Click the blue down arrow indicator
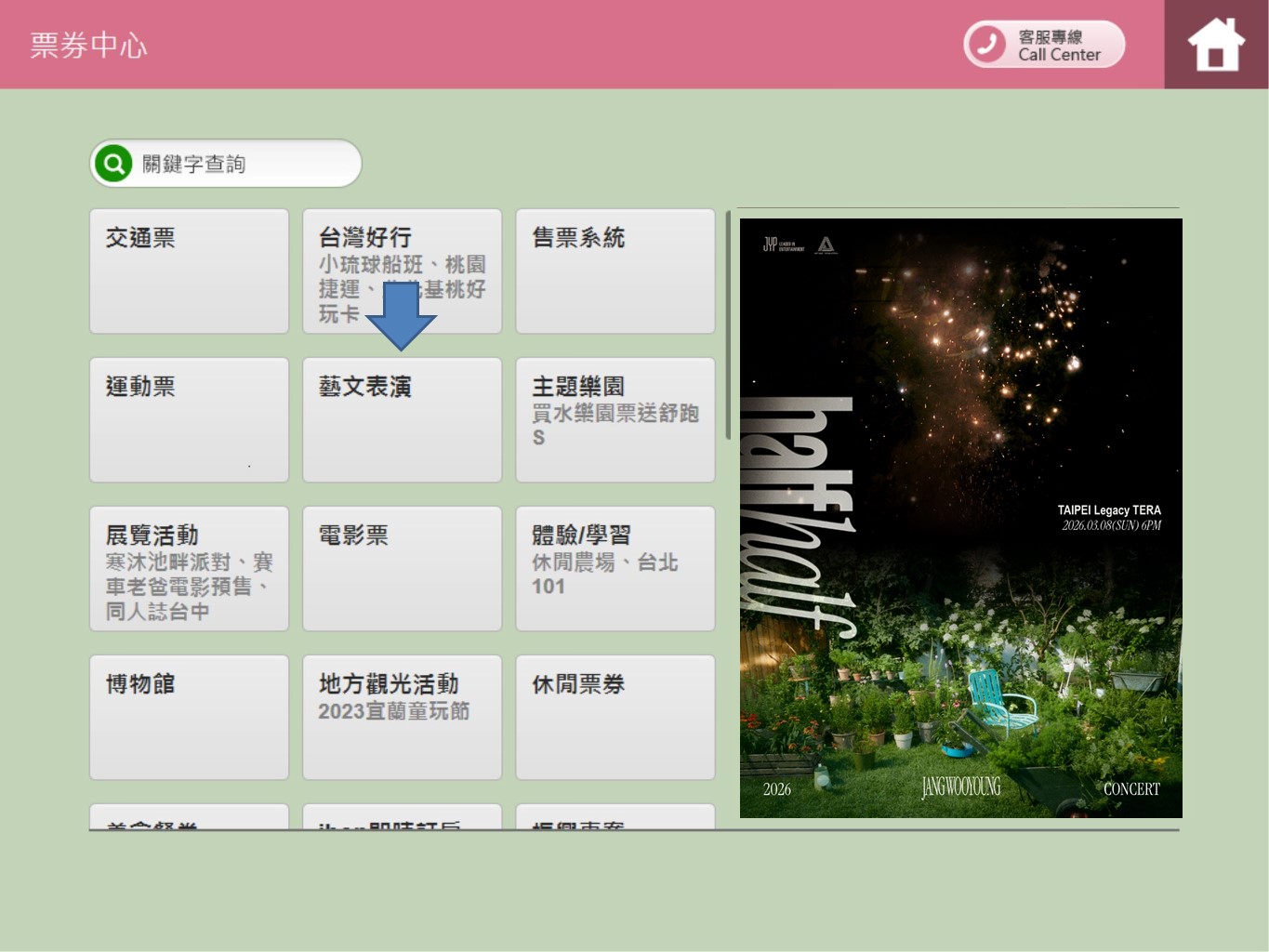Image resolution: width=1269 pixels, height=952 pixels. click(401, 316)
